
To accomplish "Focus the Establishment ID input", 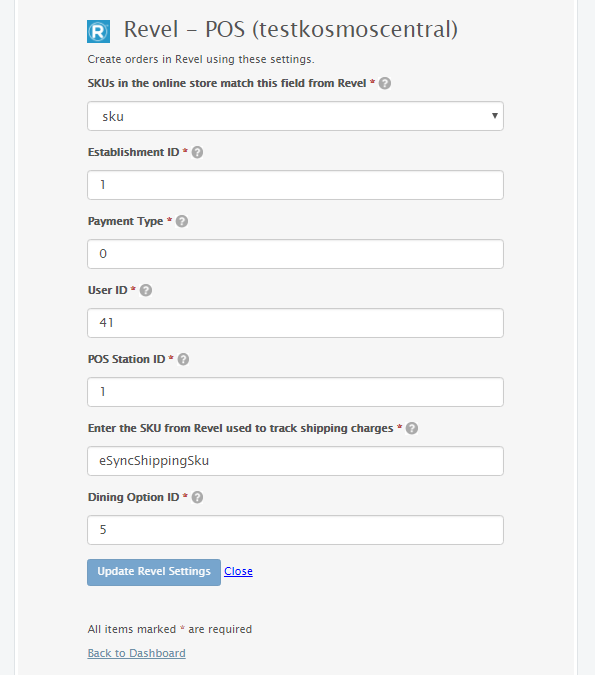I will (295, 185).
